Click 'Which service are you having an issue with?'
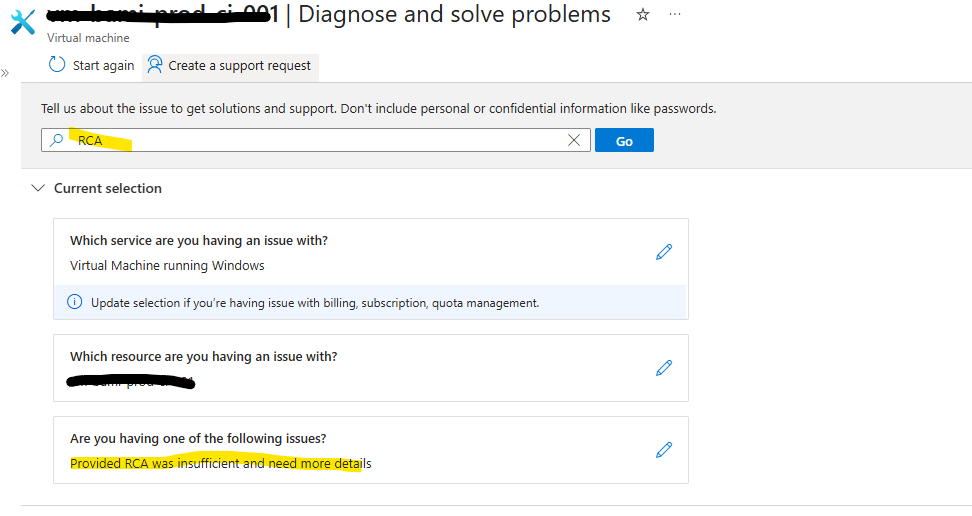972x516 pixels. pos(199,241)
